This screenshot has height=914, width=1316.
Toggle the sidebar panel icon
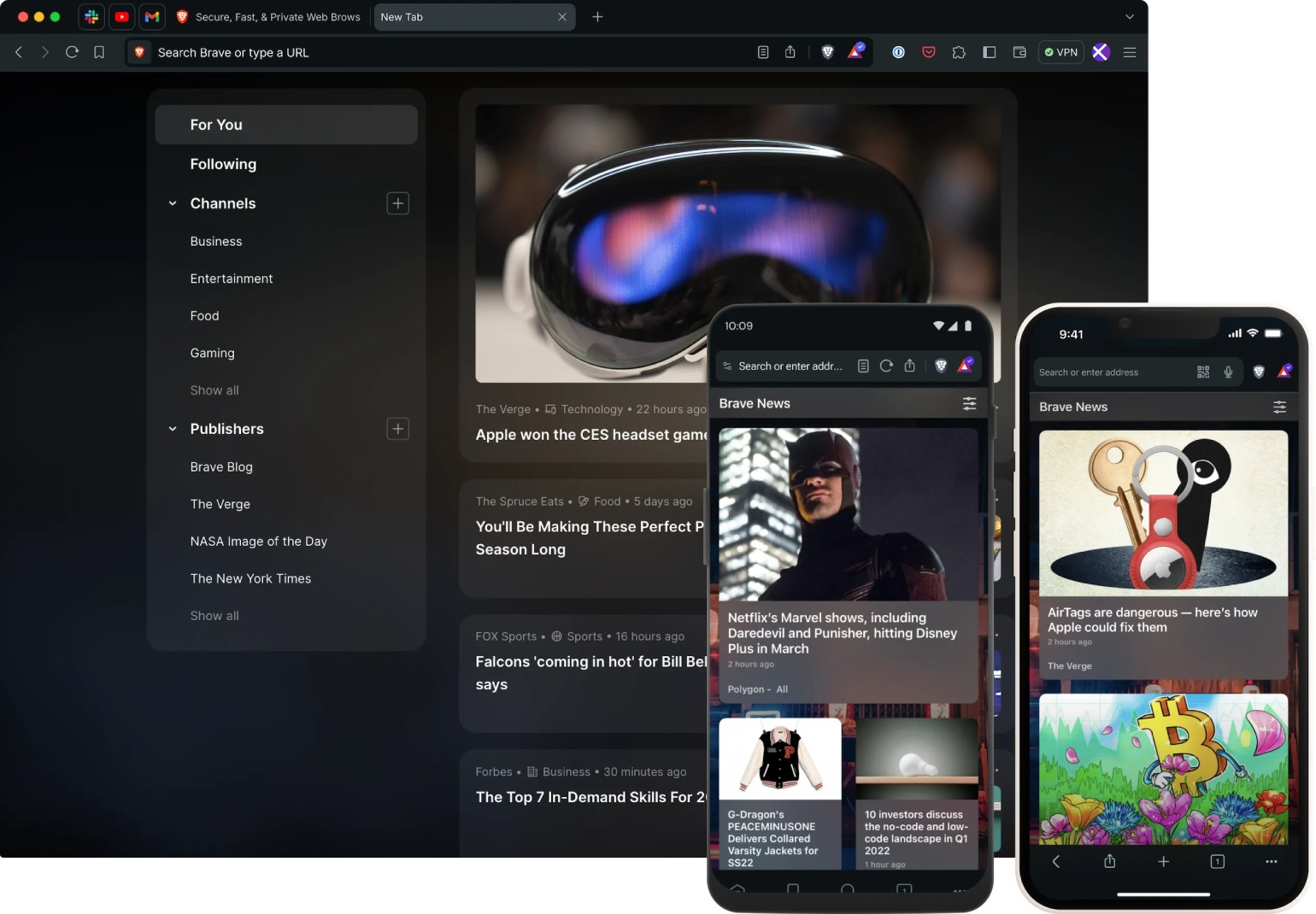990,52
